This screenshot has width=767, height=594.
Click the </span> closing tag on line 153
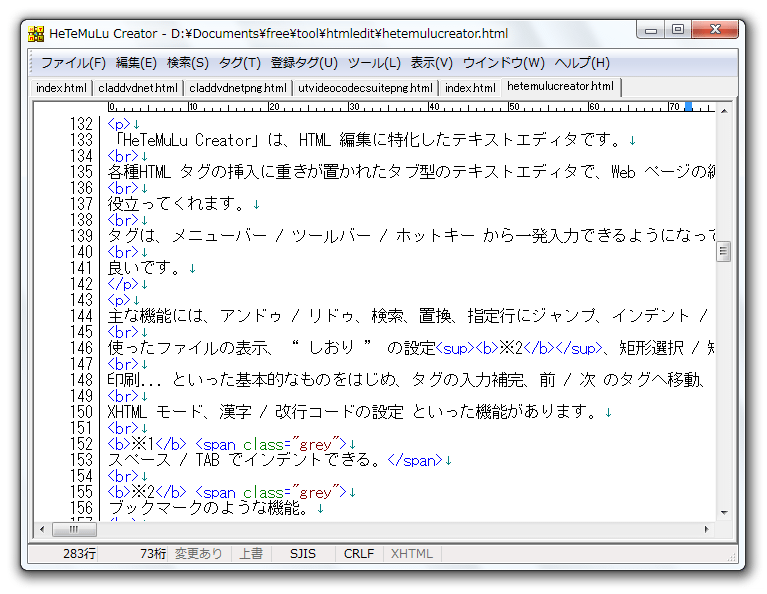point(415,460)
